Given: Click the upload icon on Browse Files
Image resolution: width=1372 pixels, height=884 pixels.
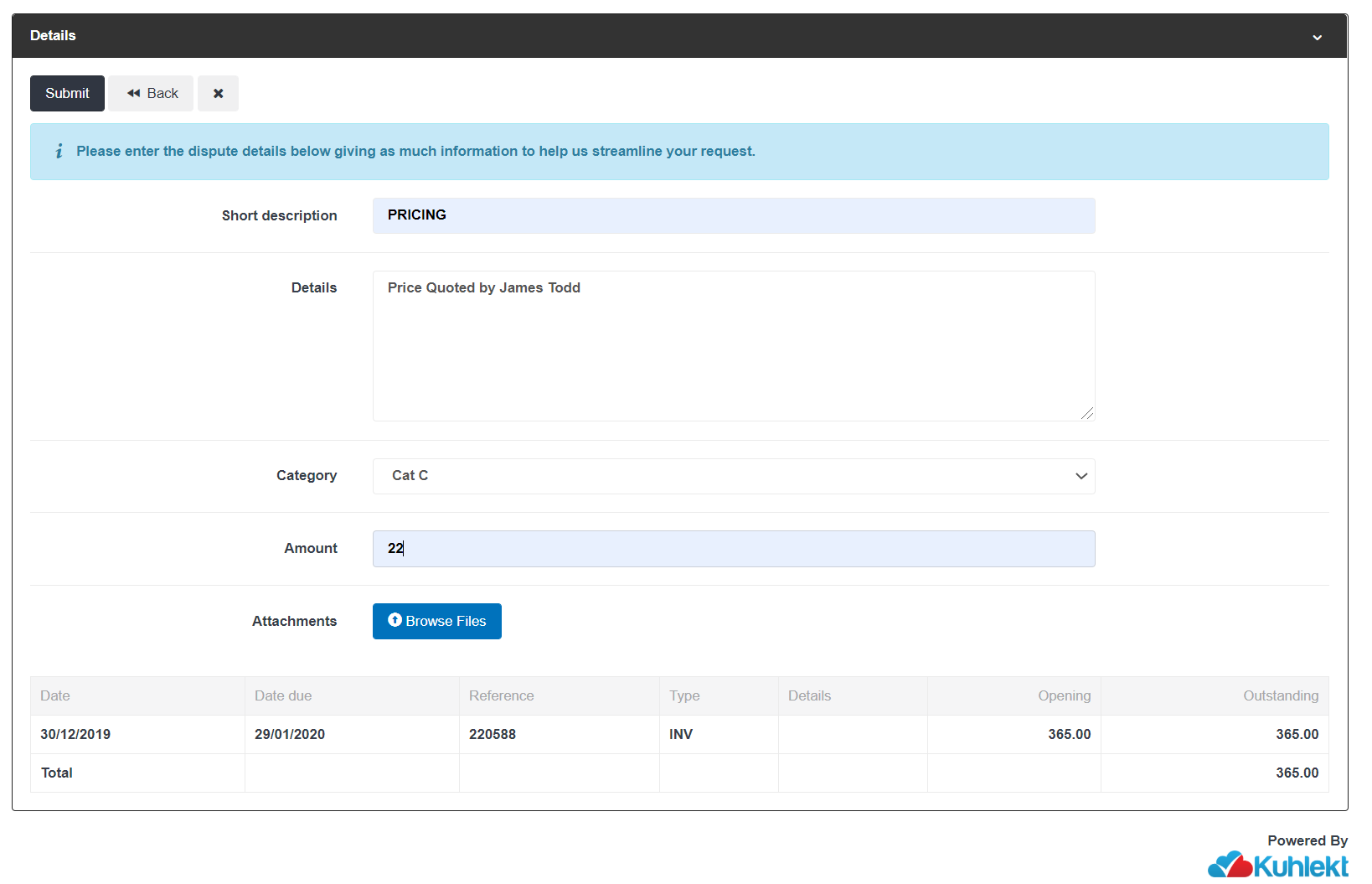Looking at the screenshot, I should [x=395, y=620].
